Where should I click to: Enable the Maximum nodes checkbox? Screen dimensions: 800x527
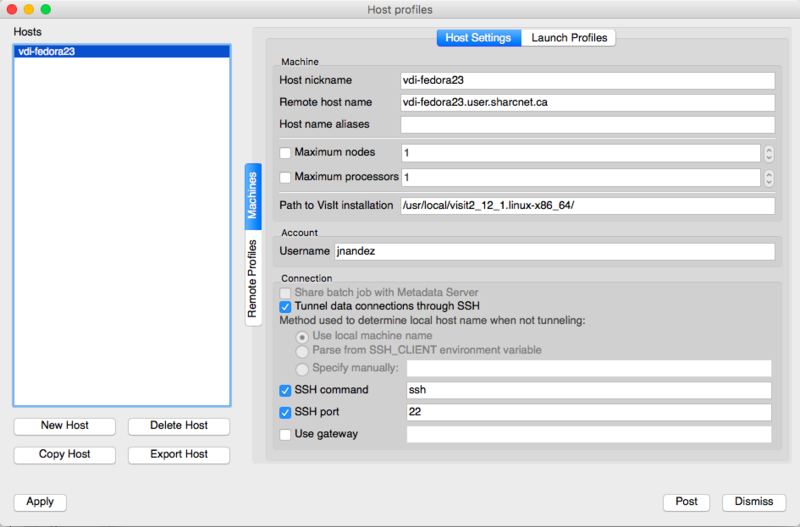pyautogui.click(x=286, y=153)
